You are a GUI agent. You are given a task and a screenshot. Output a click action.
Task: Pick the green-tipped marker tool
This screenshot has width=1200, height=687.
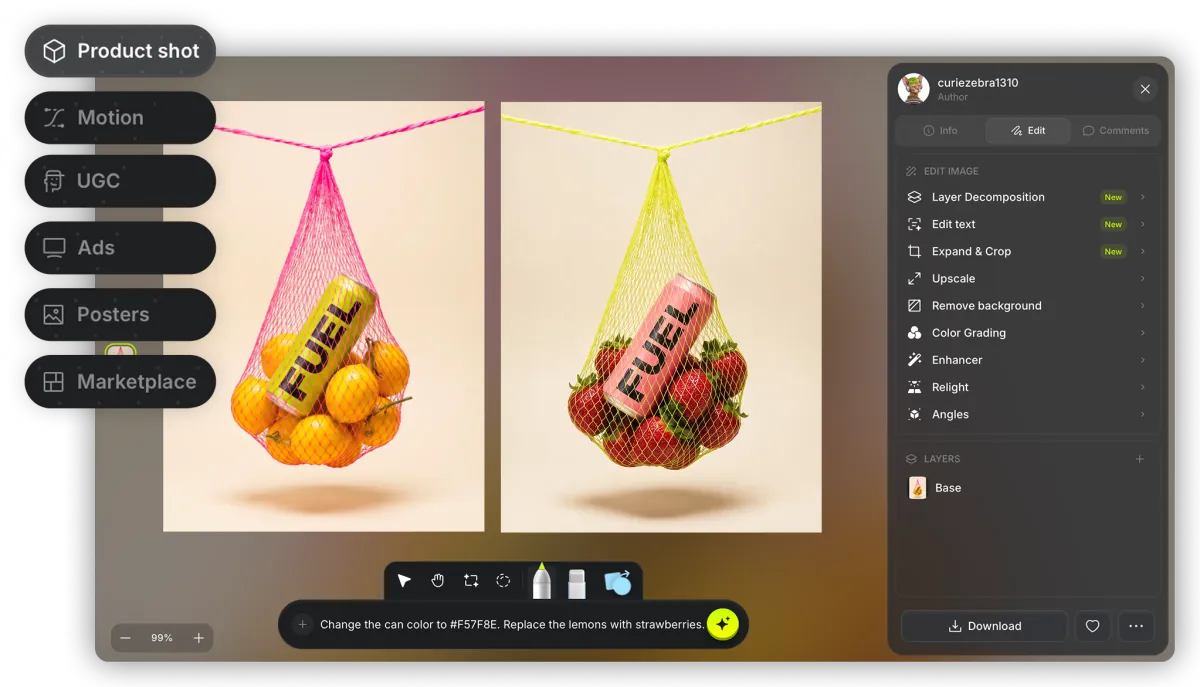pyautogui.click(x=542, y=581)
